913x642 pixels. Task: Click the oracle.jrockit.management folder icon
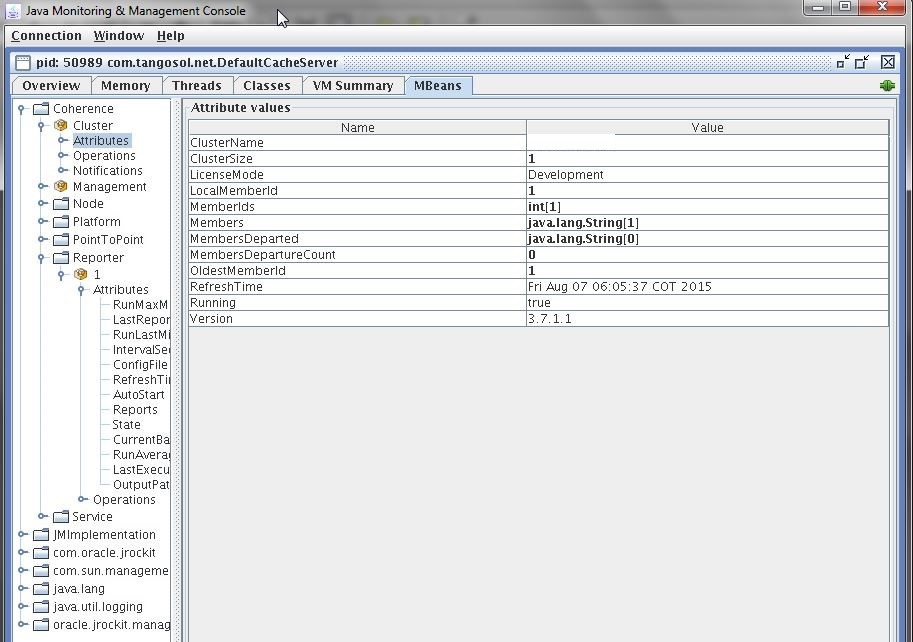pos(41,625)
